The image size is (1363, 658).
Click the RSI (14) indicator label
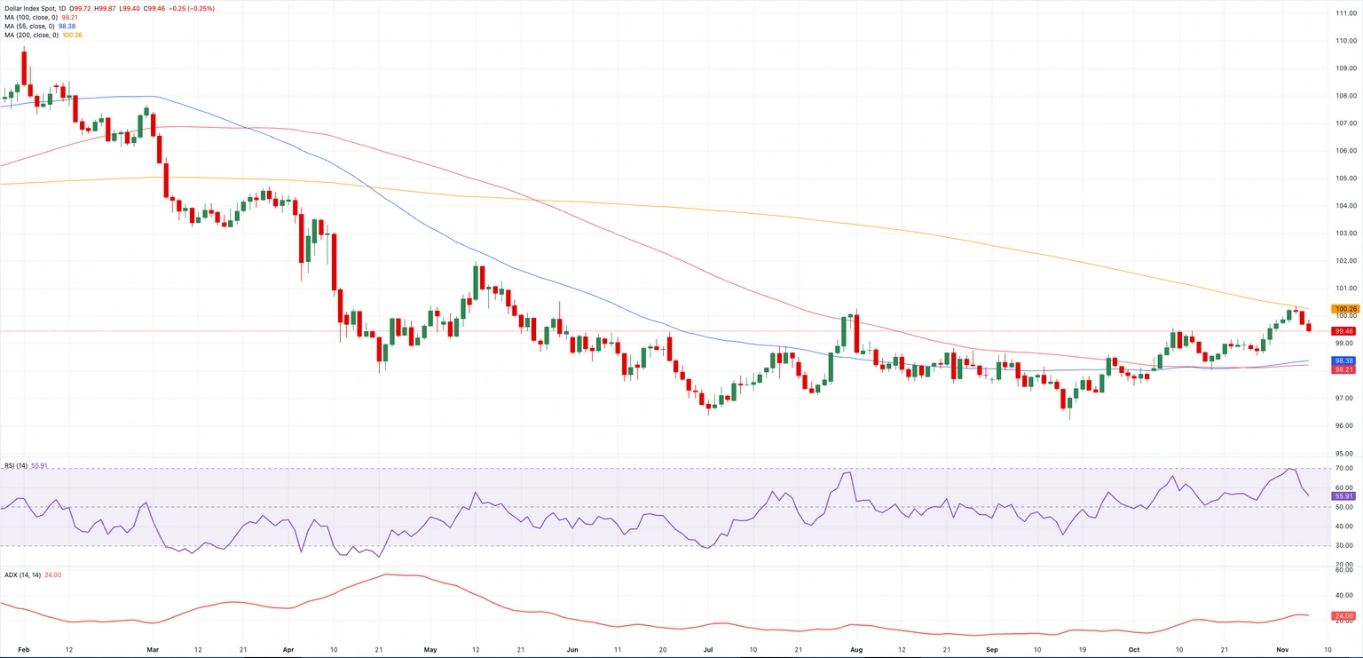14,464
